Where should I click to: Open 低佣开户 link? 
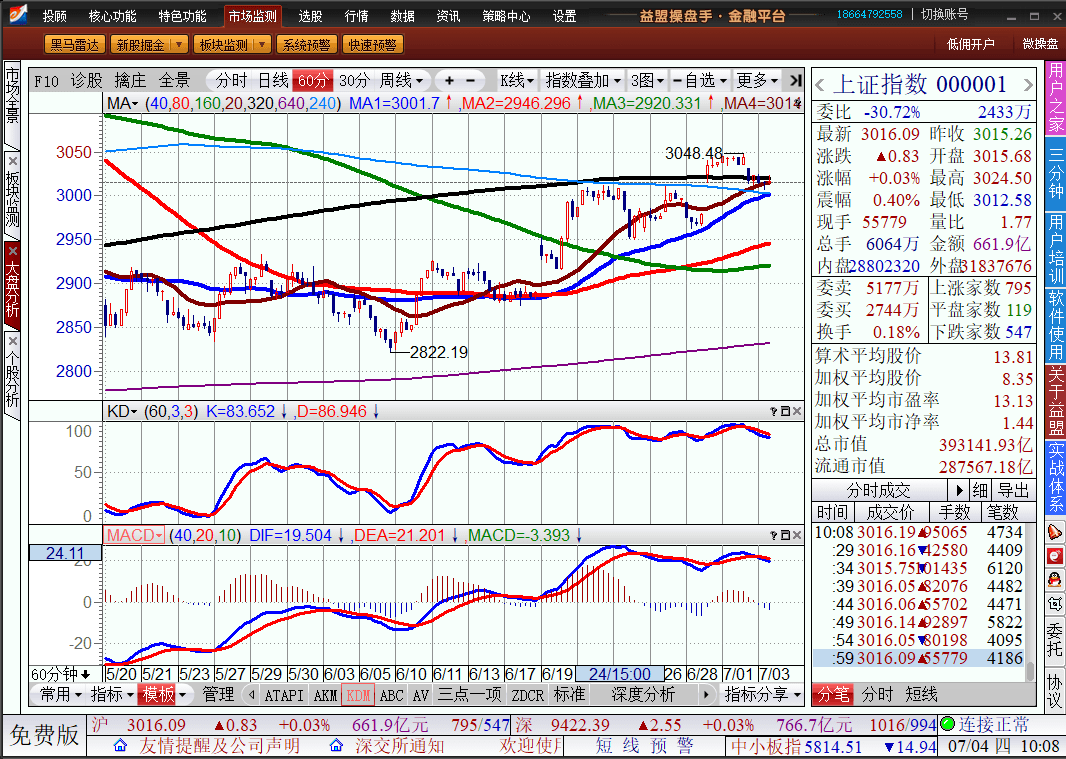pos(970,44)
